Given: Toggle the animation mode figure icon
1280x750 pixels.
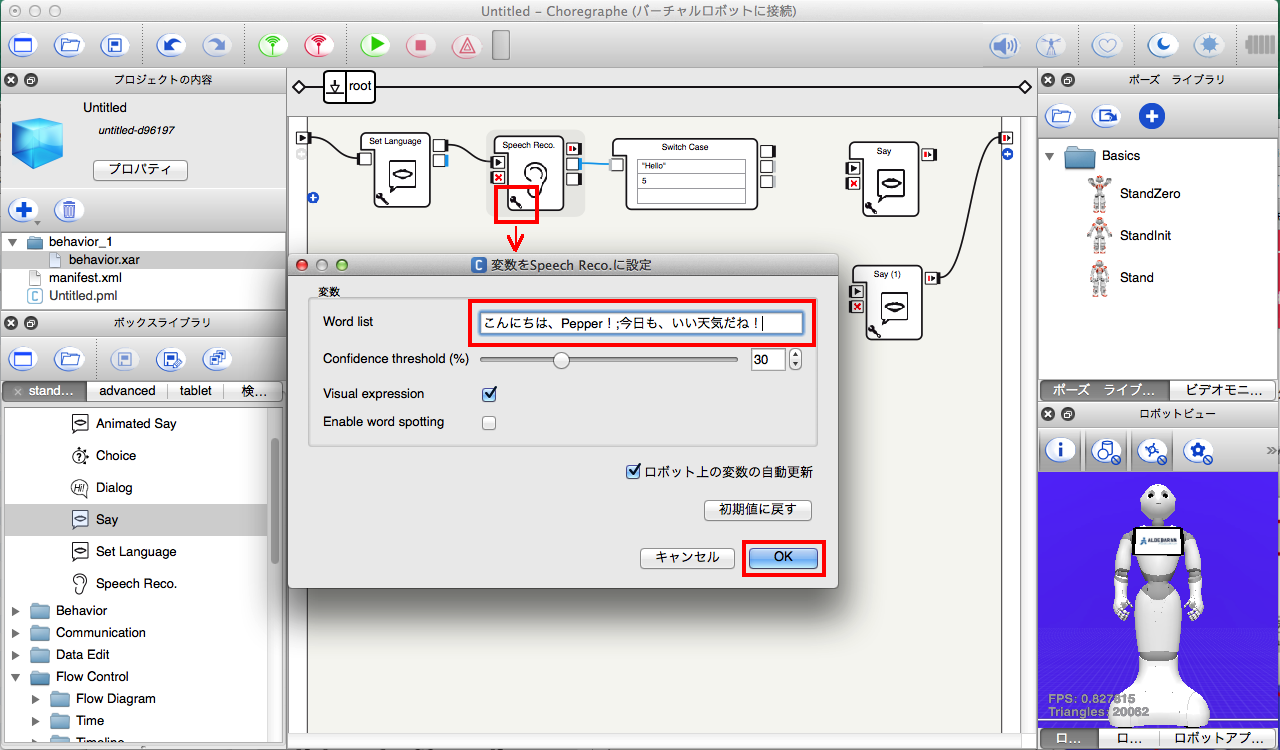Looking at the screenshot, I should (x=1050, y=46).
